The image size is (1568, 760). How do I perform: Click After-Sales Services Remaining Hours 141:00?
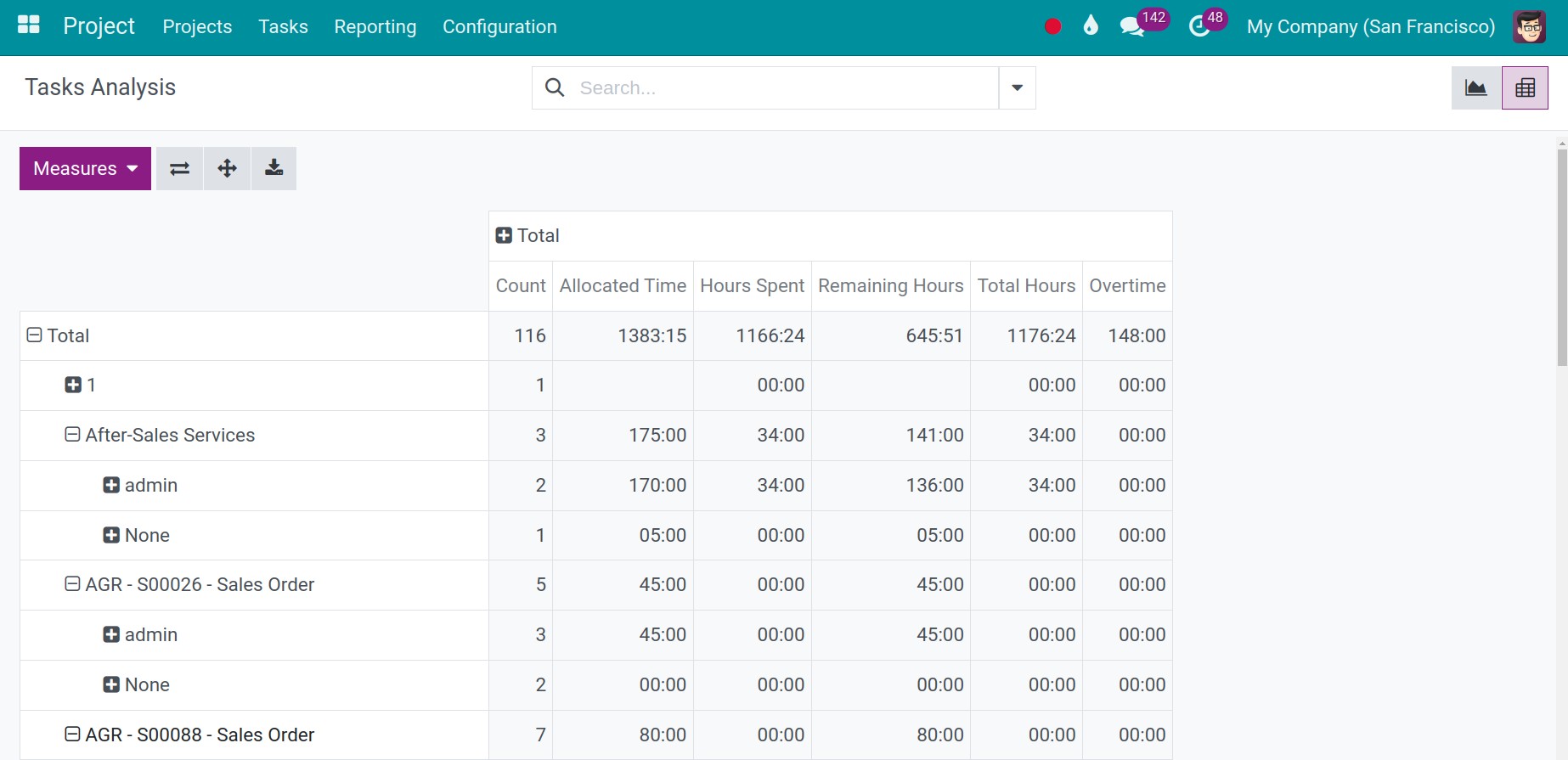(890, 435)
